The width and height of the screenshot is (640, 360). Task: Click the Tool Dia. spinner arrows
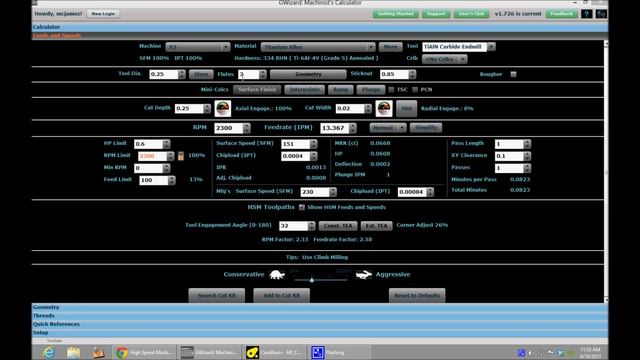coord(182,74)
